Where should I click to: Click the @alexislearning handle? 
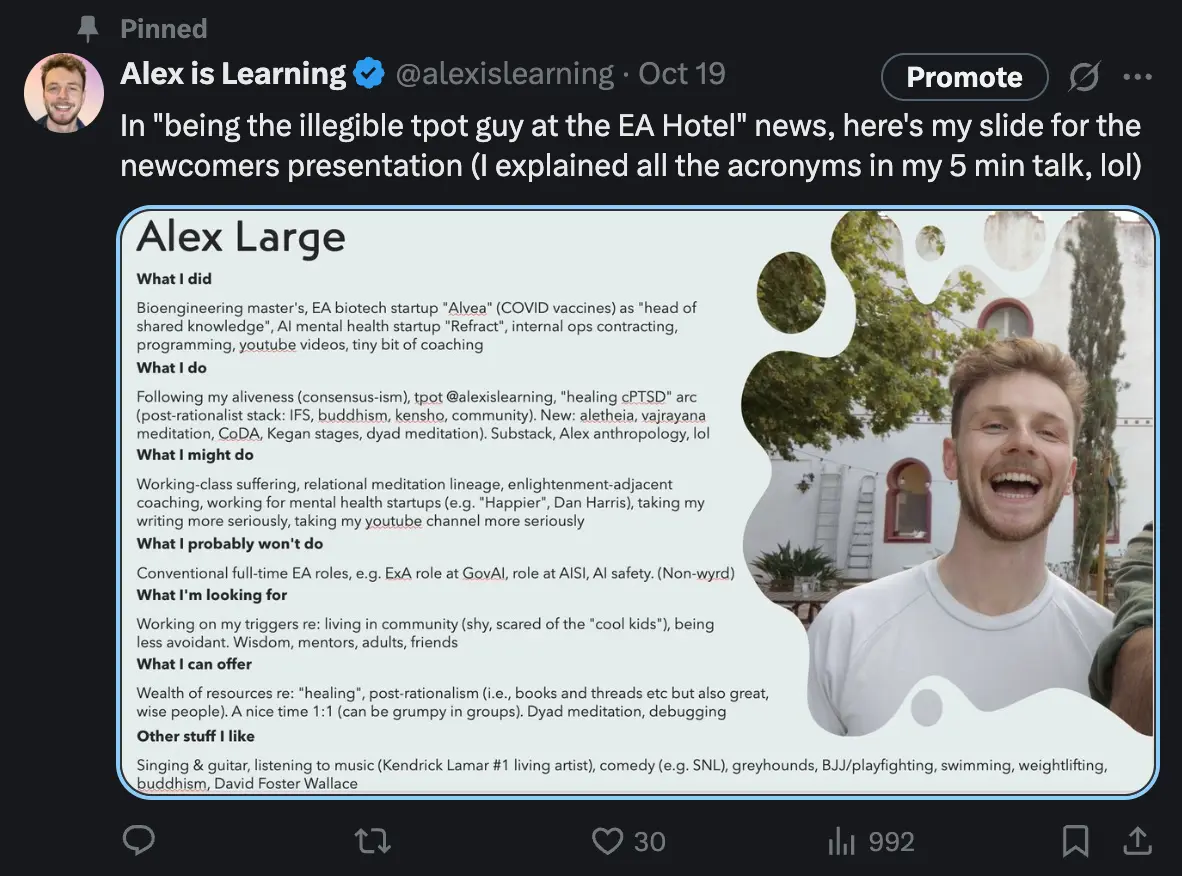(x=504, y=74)
